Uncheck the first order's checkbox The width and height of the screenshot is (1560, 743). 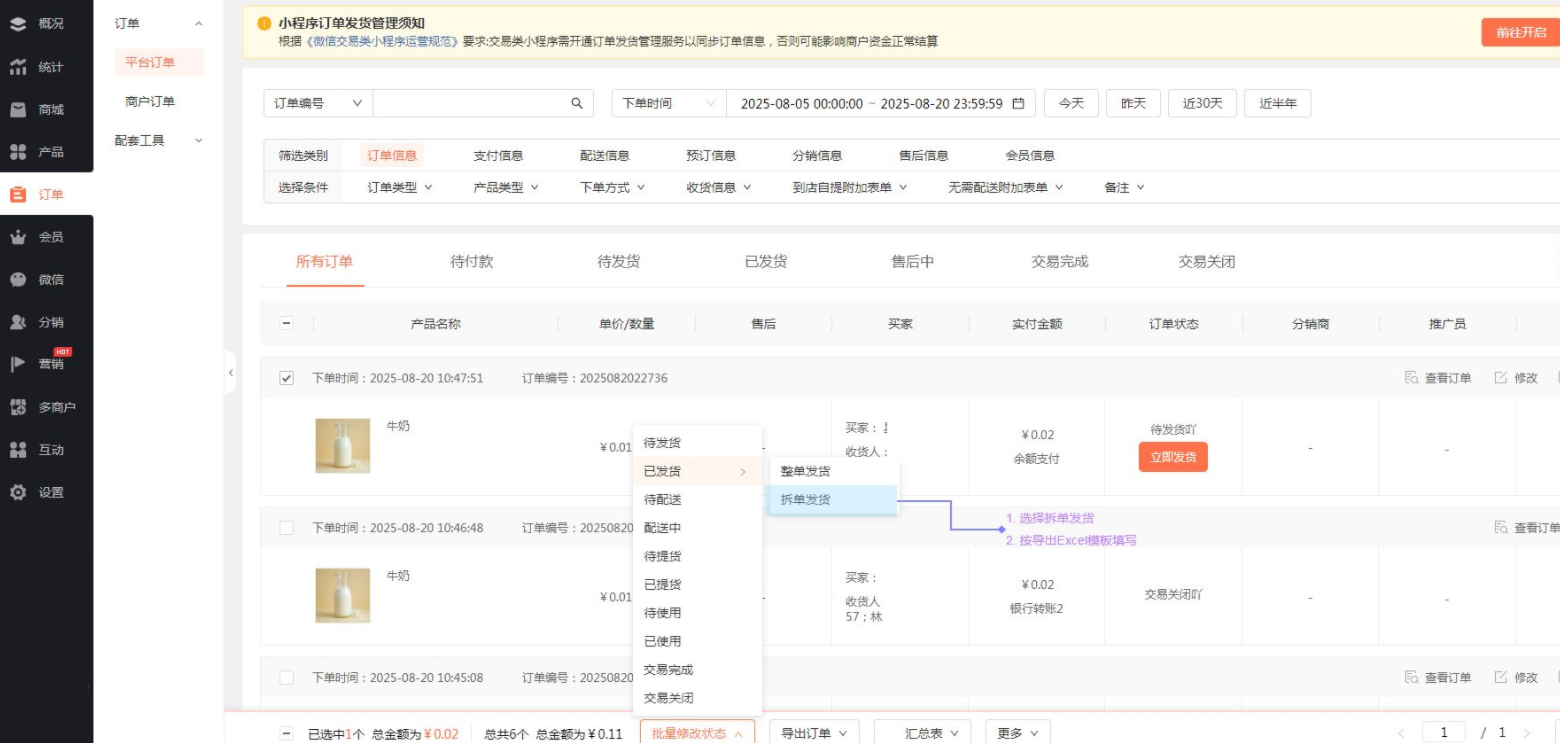(x=287, y=378)
